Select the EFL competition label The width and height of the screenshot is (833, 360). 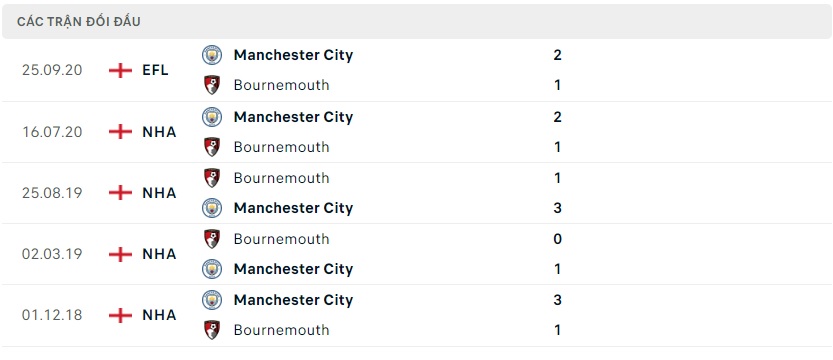155,70
